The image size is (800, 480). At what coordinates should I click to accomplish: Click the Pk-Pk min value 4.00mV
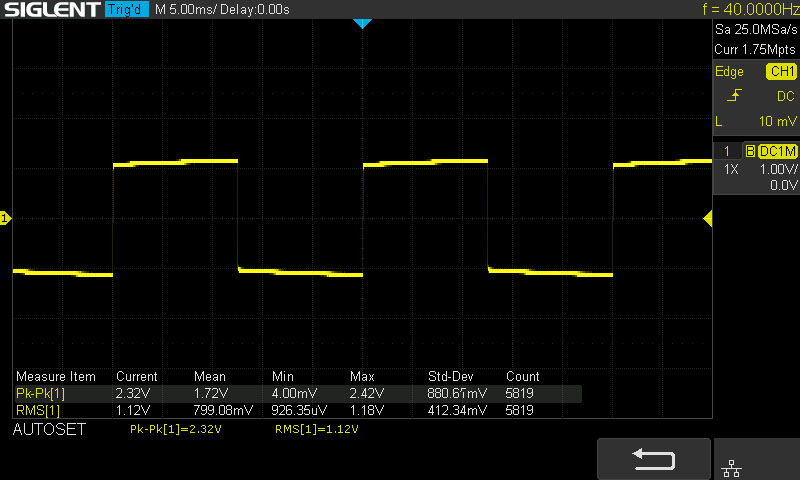click(294, 393)
